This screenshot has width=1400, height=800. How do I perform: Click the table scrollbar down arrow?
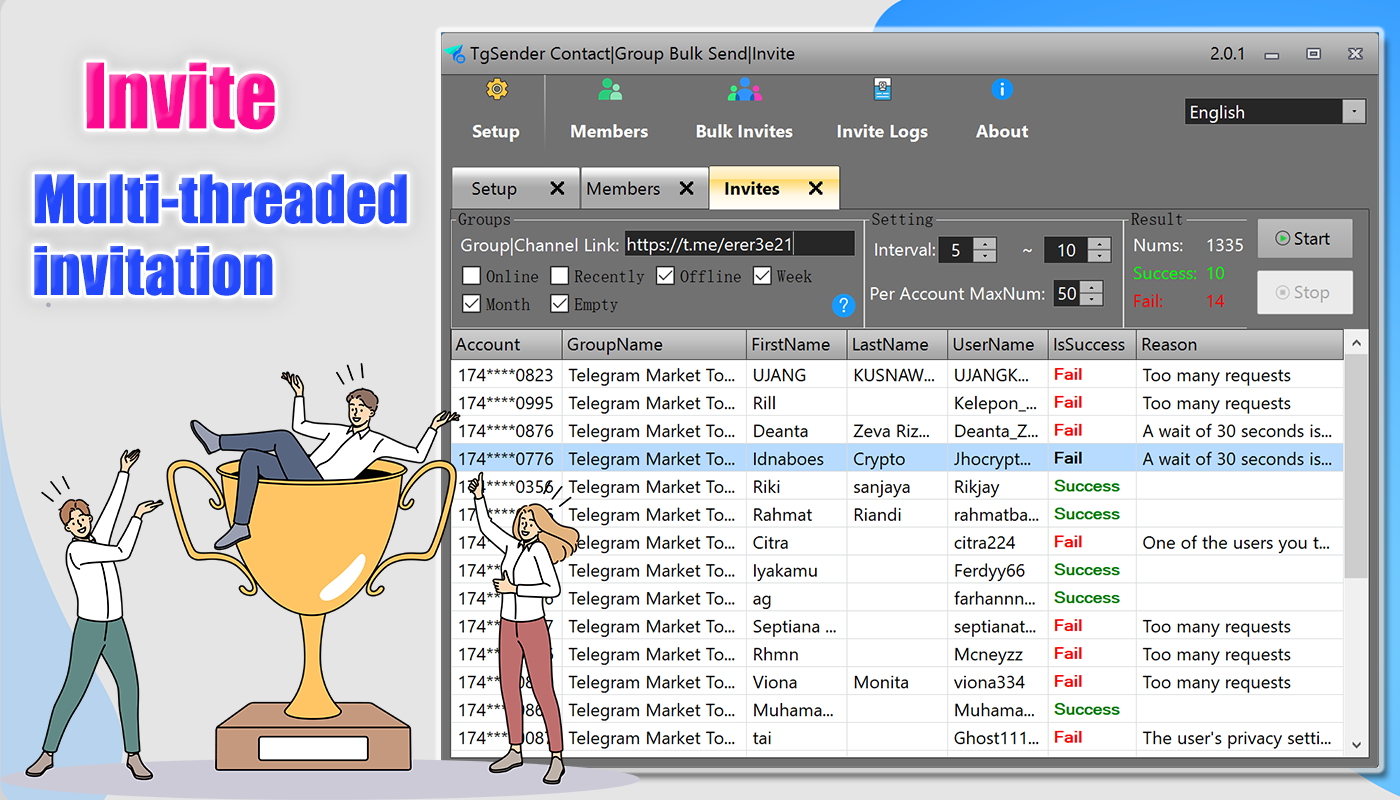(1356, 743)
